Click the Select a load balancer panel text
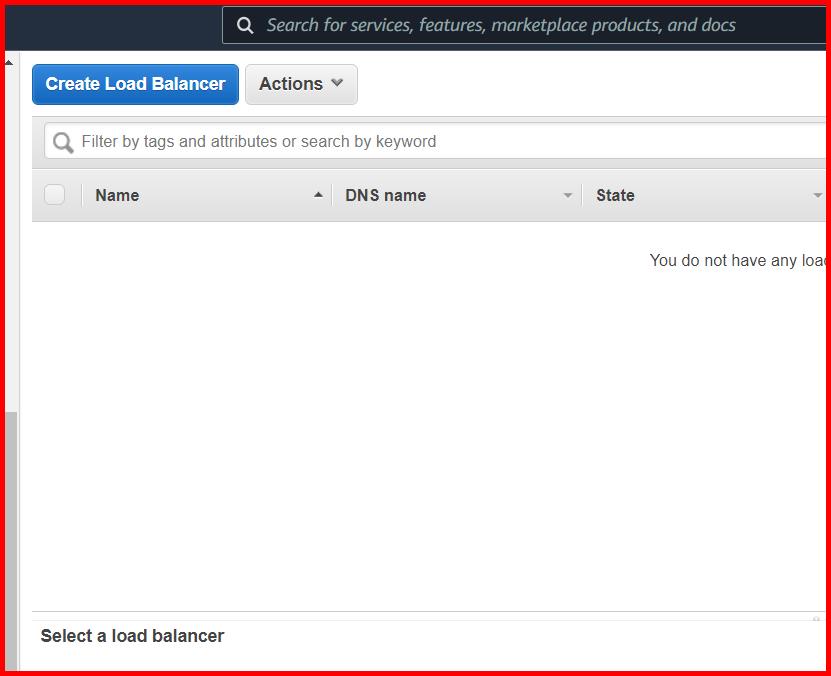This screenshot has height=676, width=831. pos(131,635)
